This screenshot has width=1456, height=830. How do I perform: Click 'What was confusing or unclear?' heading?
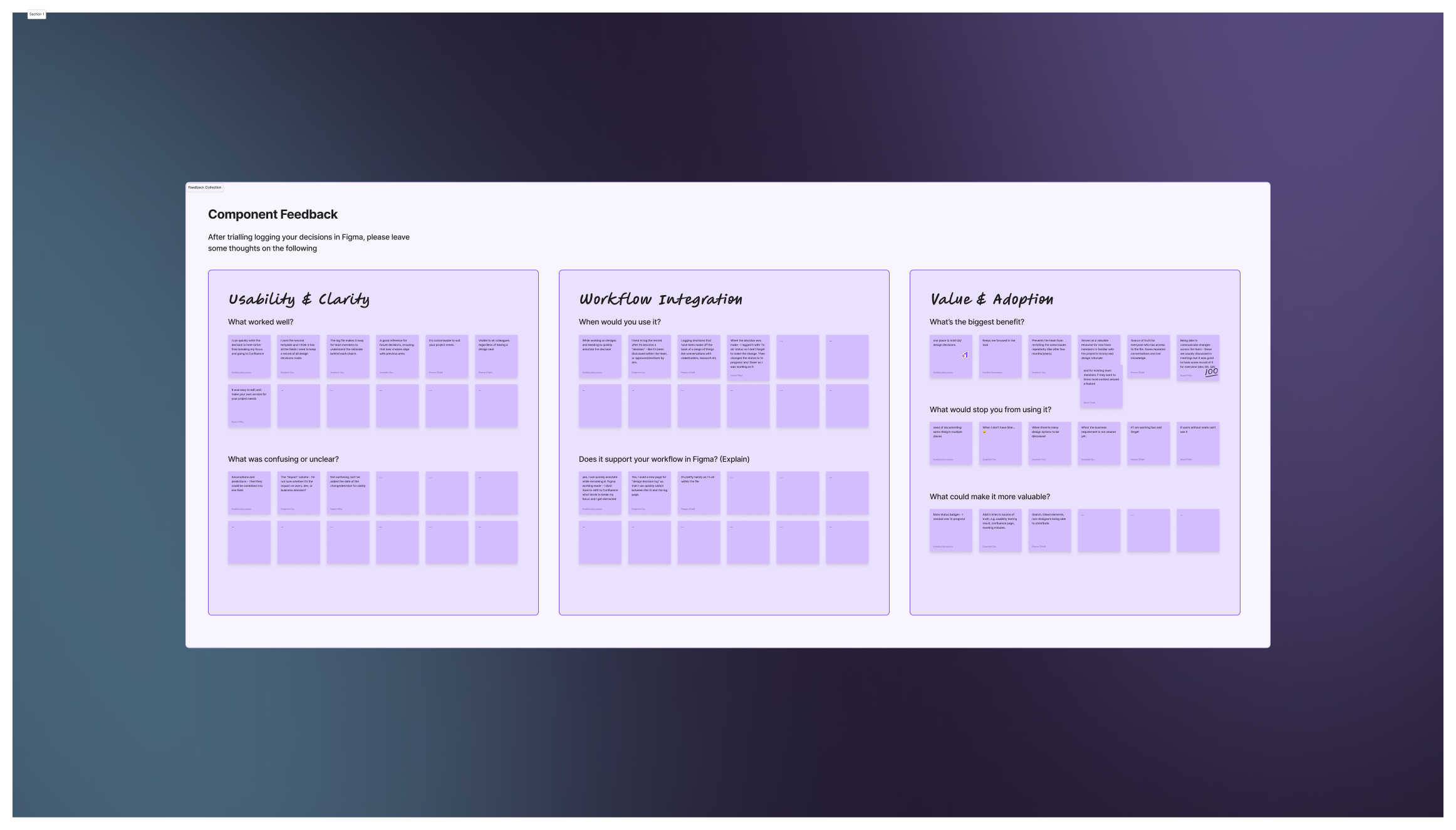tap(283, 459)
